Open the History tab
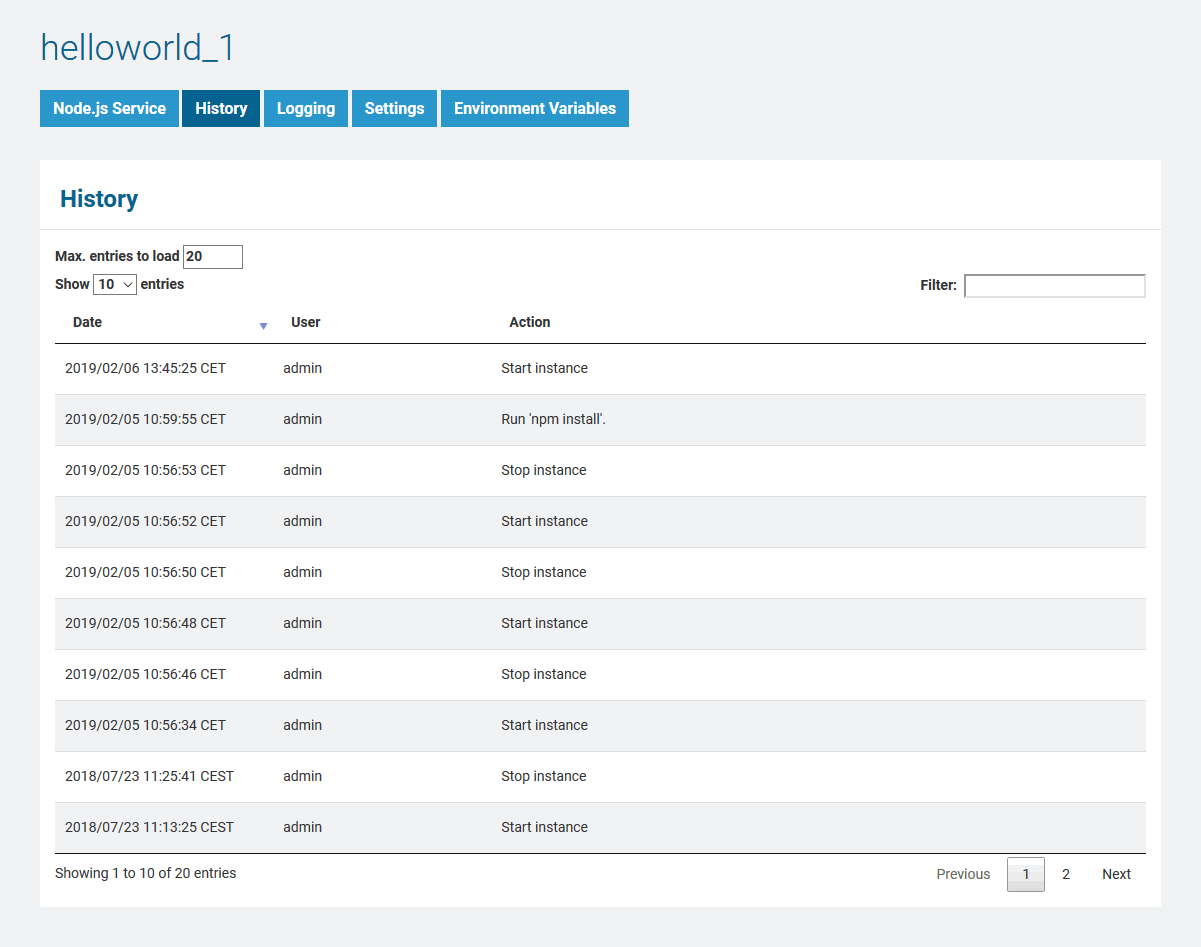This screenshot has width=1201, height=947. (221, 109)
